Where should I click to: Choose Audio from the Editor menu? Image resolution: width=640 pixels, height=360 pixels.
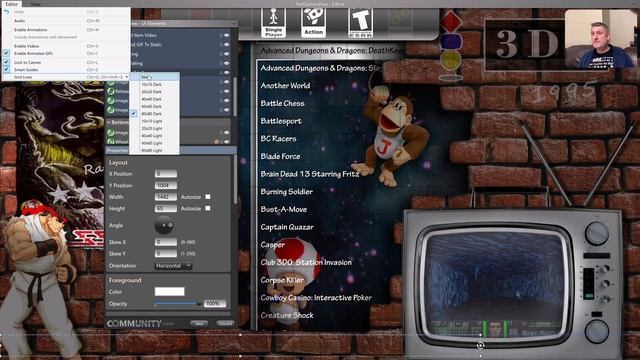click(x=65, y=21)
